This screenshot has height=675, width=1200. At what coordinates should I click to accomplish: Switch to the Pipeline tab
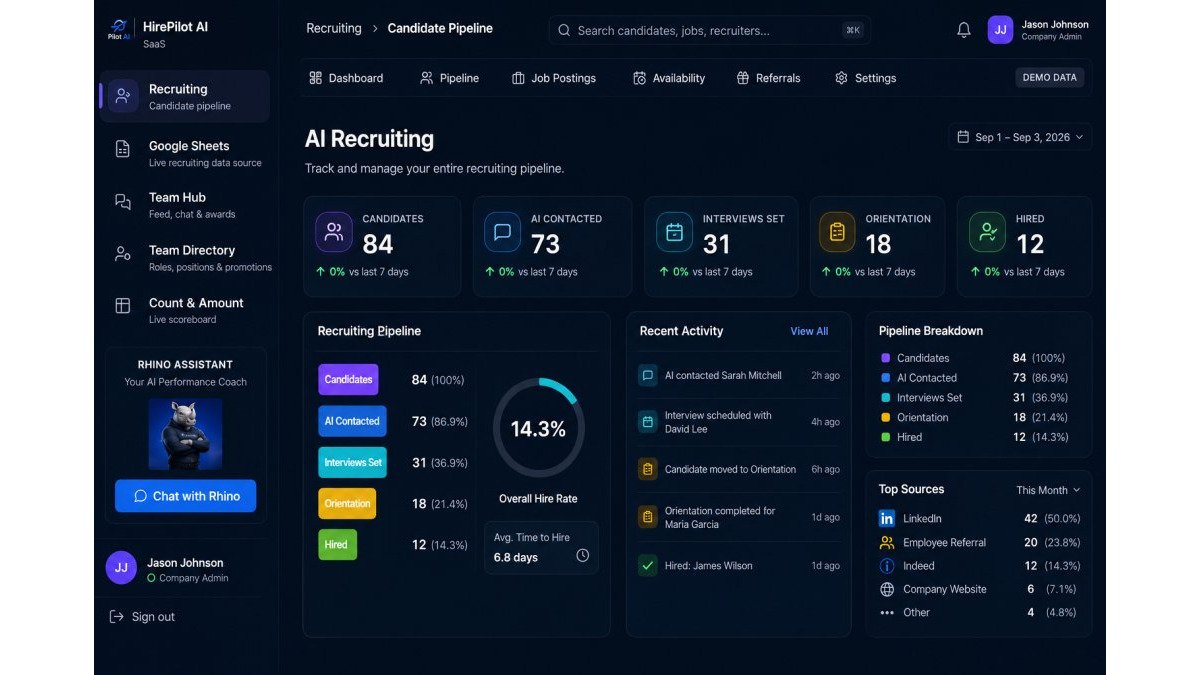pyautogui.click(x=449, y=78)
